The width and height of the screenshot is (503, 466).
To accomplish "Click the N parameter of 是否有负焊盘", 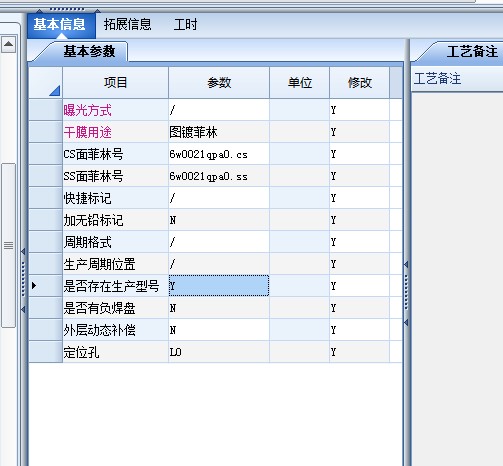I will pyautogui.click(x=219, y=308).
